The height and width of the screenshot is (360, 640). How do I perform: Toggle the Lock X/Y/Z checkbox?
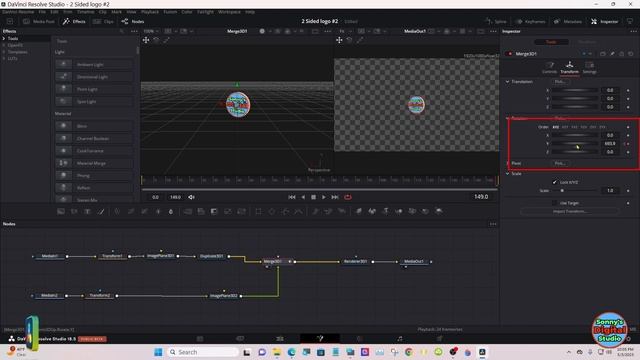pos(554,182)
